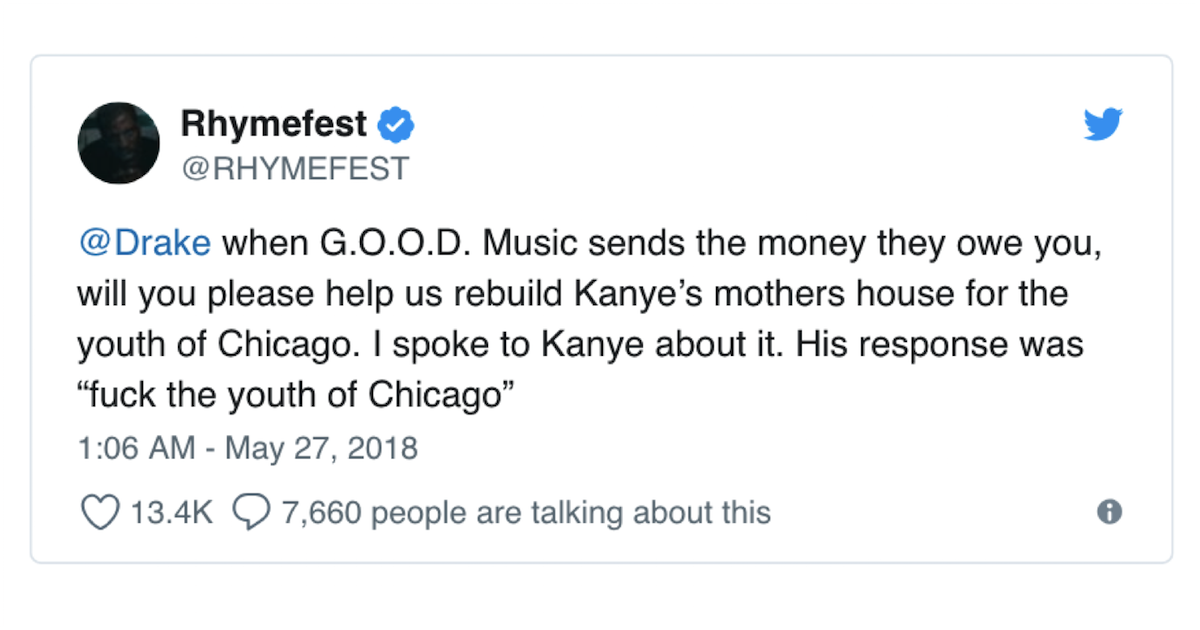The height and width of the screenshot is (630, 1200).
Task: Click the "May 27, 2018" date text
Action: coord(321,447)
